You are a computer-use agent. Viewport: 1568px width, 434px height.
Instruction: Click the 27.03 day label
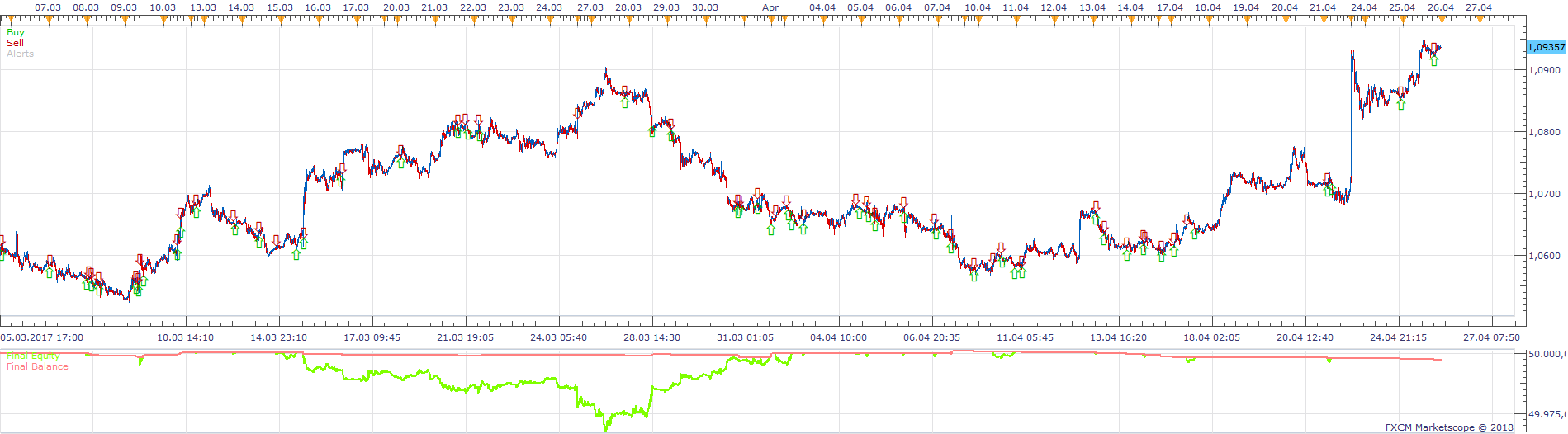click(590, 7)
